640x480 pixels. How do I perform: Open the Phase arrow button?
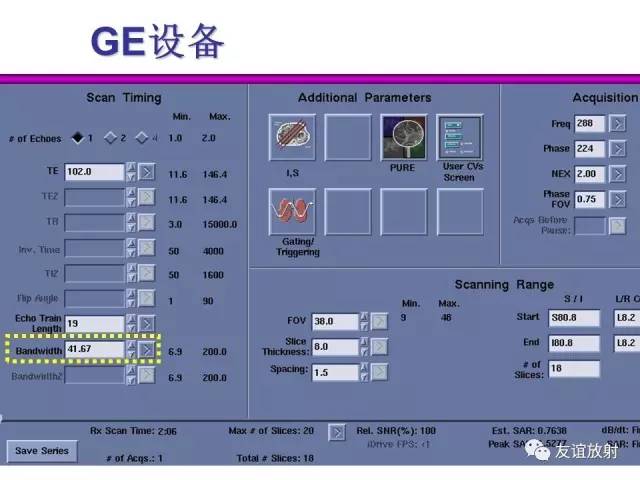[x=618, y=149]
